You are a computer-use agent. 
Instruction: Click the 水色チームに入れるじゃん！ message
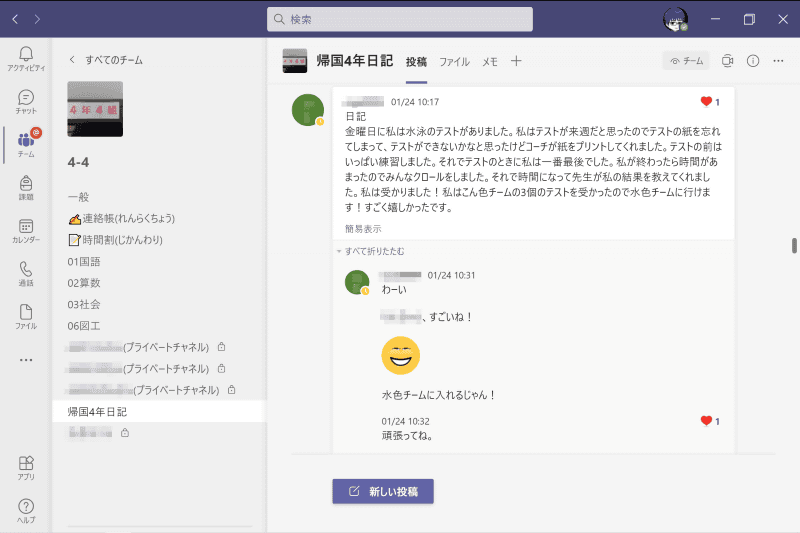[x=439, y=395]
